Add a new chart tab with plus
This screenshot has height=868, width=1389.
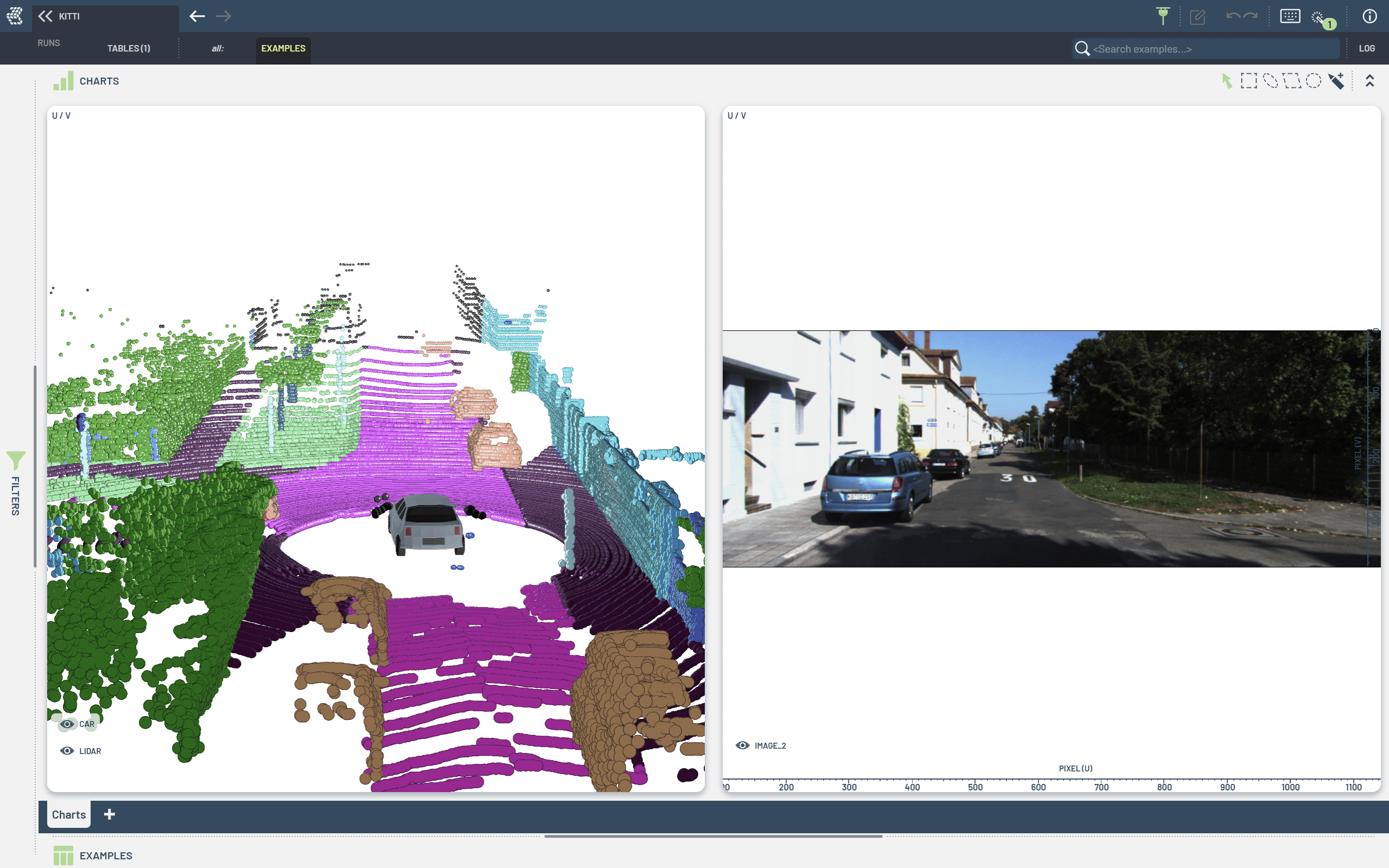pos(109,814)
